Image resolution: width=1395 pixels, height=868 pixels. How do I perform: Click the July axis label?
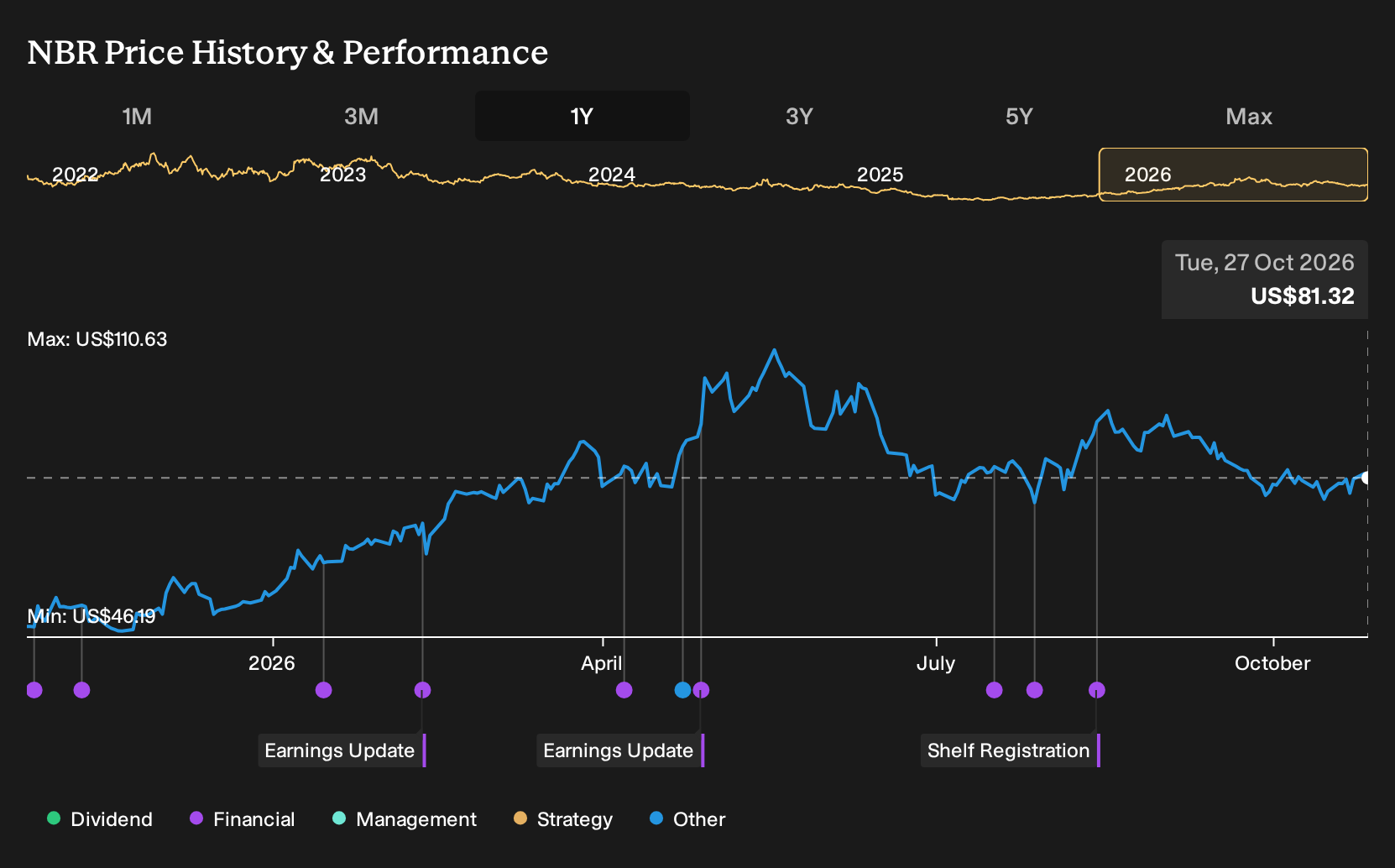click(936, 663)
